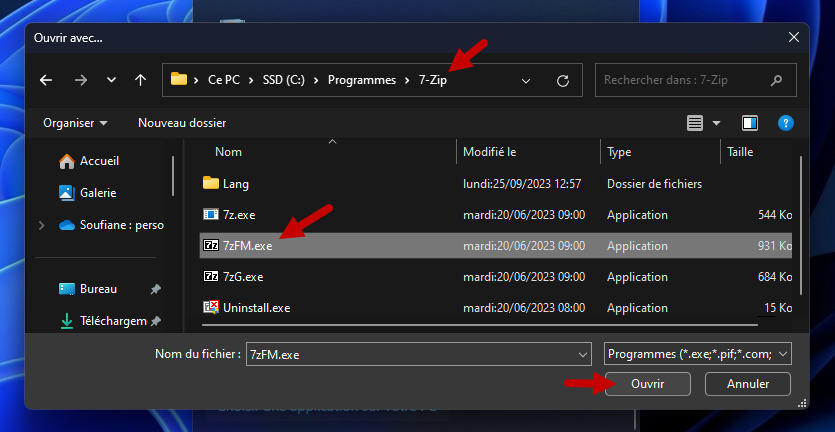835x432 pixels.
Task: Select the Uninstall.exe file
Action: point(496,307)
